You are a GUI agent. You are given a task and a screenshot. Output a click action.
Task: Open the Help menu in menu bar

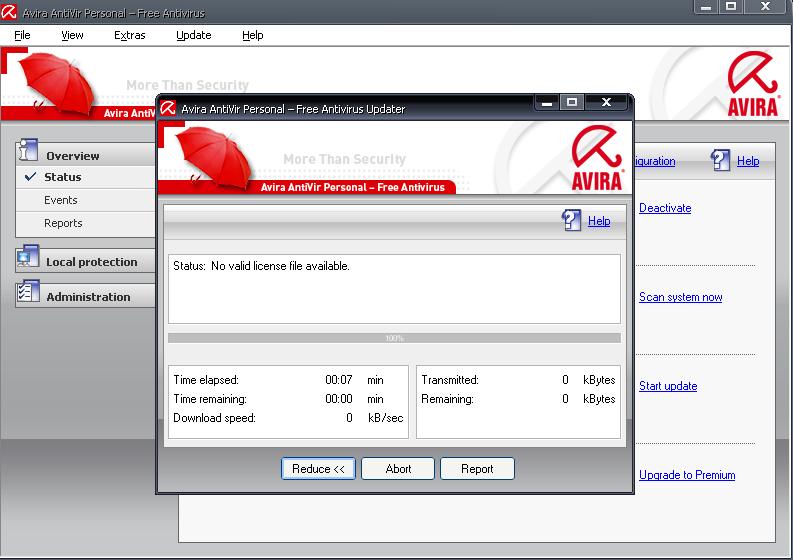click(253, 35)
